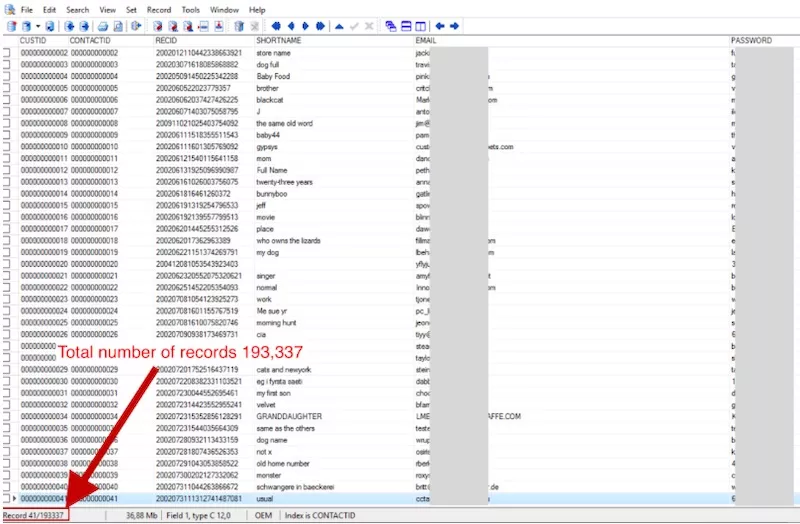
Task: Open the Help menu
Action: tap(257, 10)
